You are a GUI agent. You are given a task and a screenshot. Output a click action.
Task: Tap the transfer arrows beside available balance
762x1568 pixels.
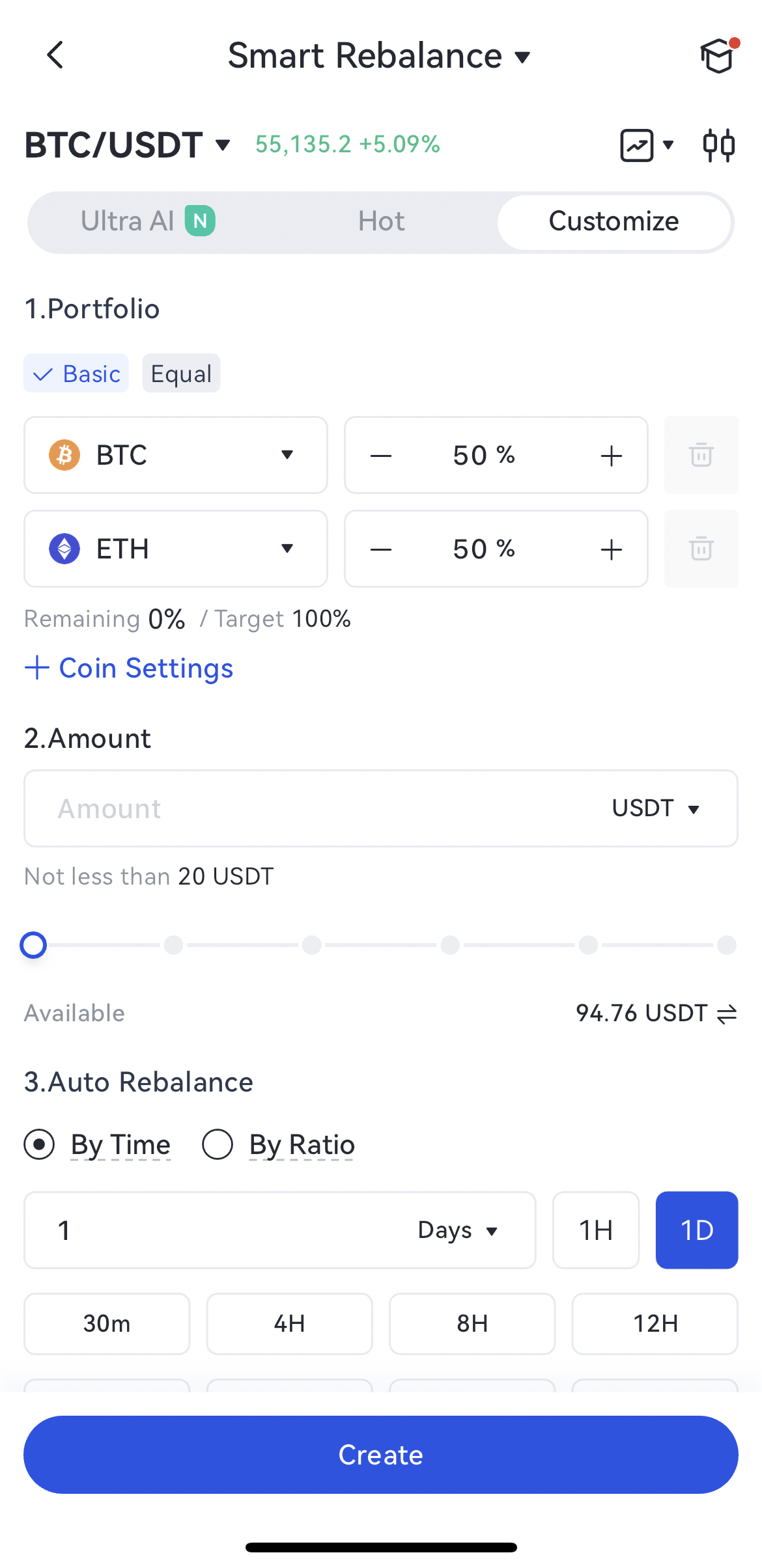click(727, 1013)
